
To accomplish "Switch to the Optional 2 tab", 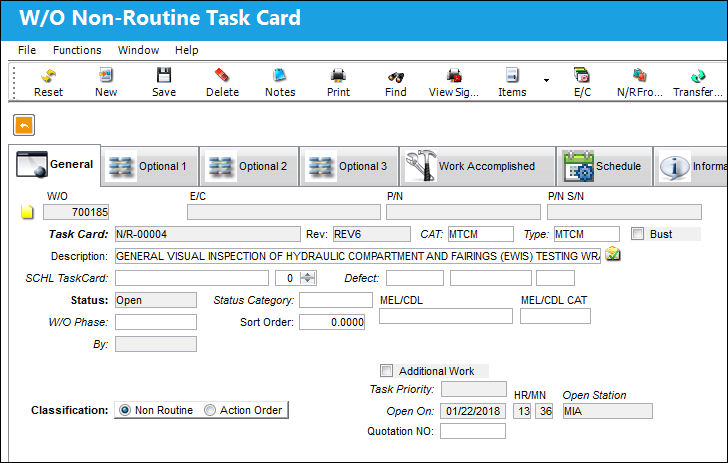I will [249, 166].
